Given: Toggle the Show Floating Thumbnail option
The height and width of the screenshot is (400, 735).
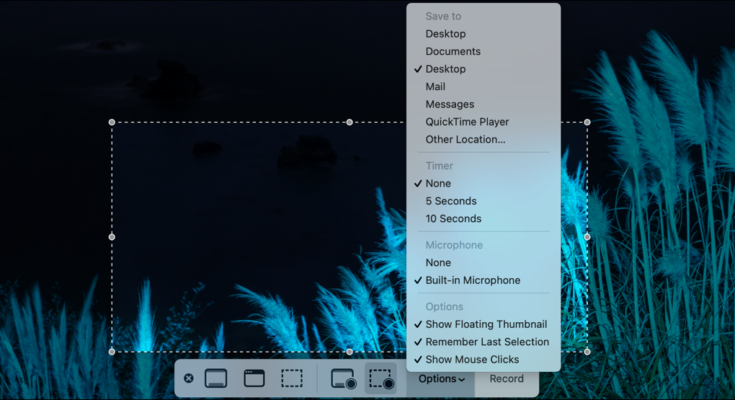Looking at the screenshot, I should click(x=485, y=324).
